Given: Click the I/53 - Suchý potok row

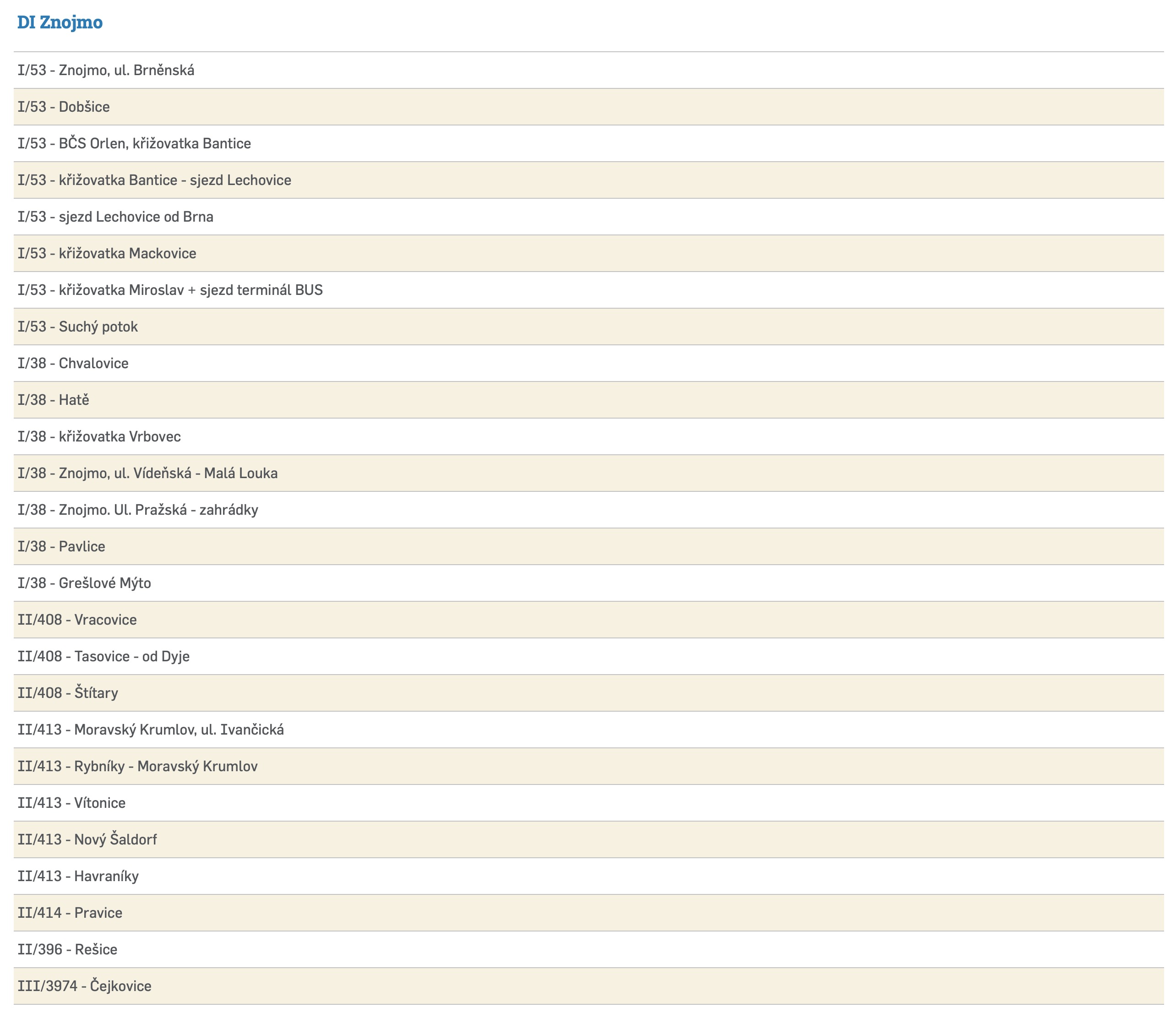Looking at the screenshot, I should tap(78, 327).
